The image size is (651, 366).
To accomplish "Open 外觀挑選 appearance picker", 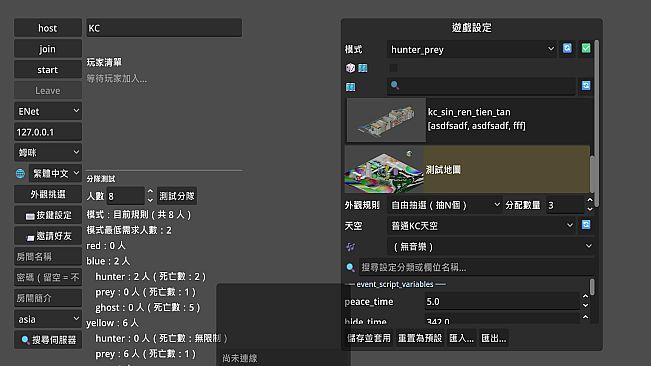I will pos(48,194).
